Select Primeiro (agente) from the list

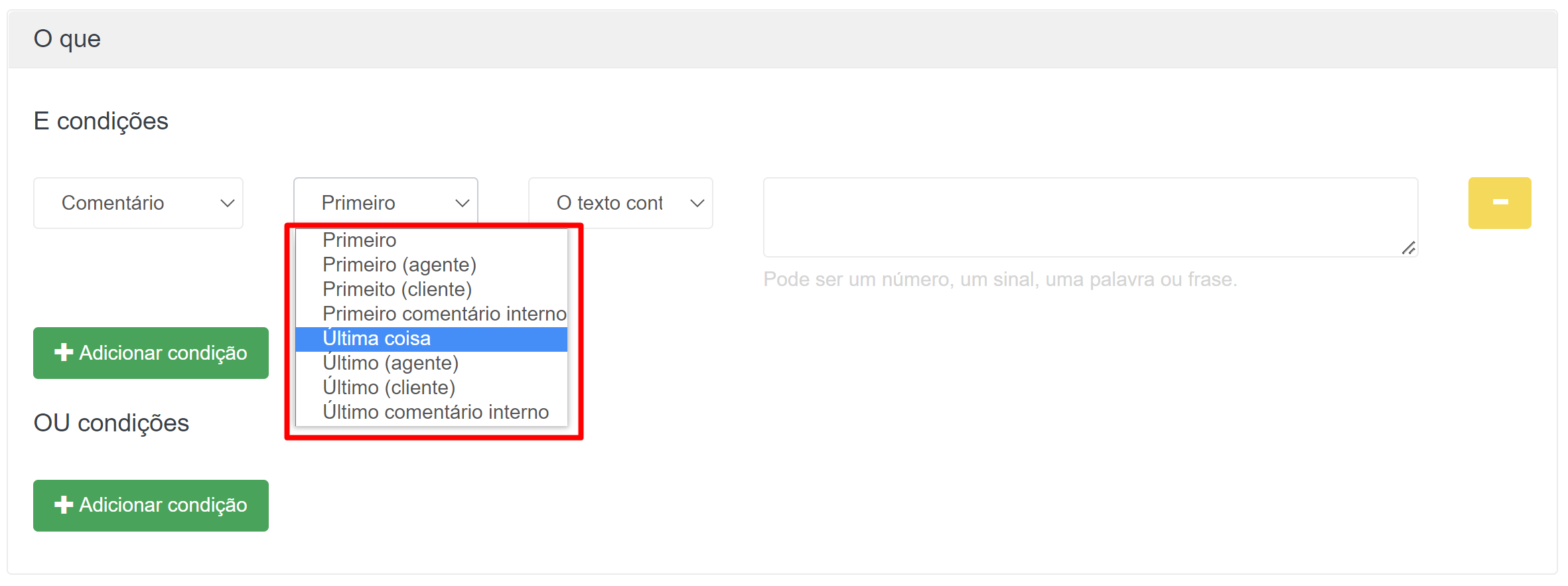(399, 264)
